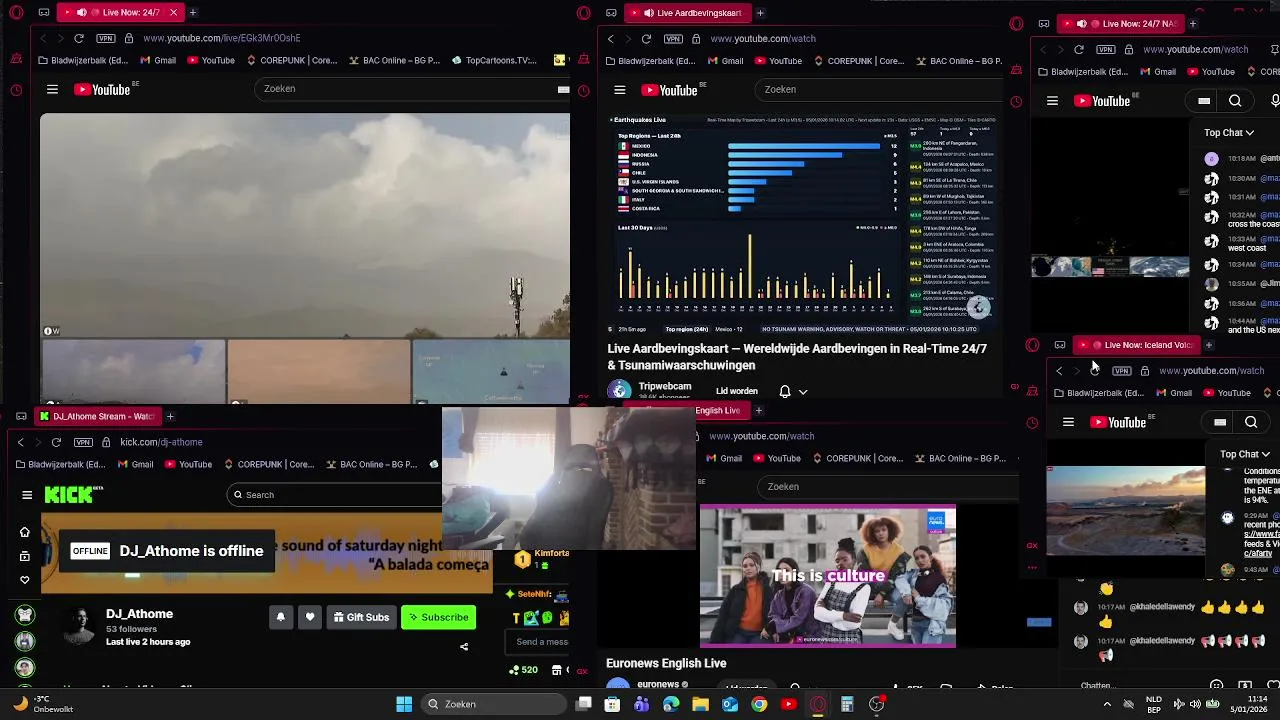Expand Top Chat dropdown in the NASA stream window
This screenshot has height=720, width=1280.
[1229, 132]
